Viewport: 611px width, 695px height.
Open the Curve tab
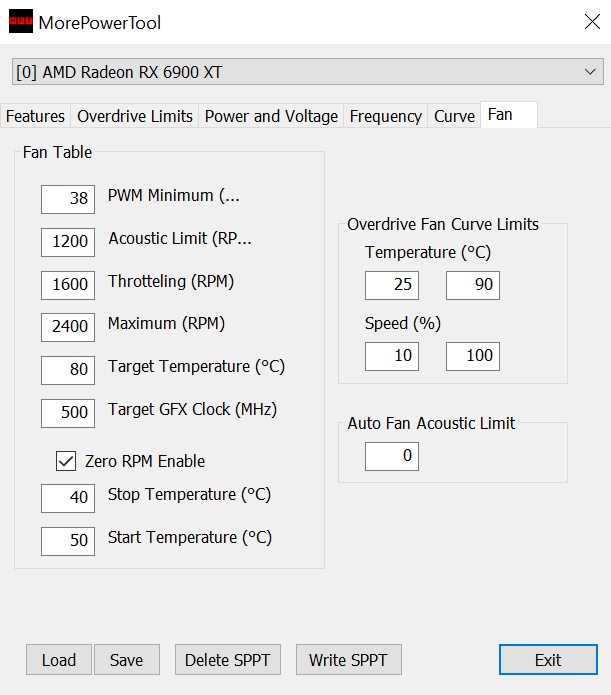pyautogui.click(x=454, y=116)
